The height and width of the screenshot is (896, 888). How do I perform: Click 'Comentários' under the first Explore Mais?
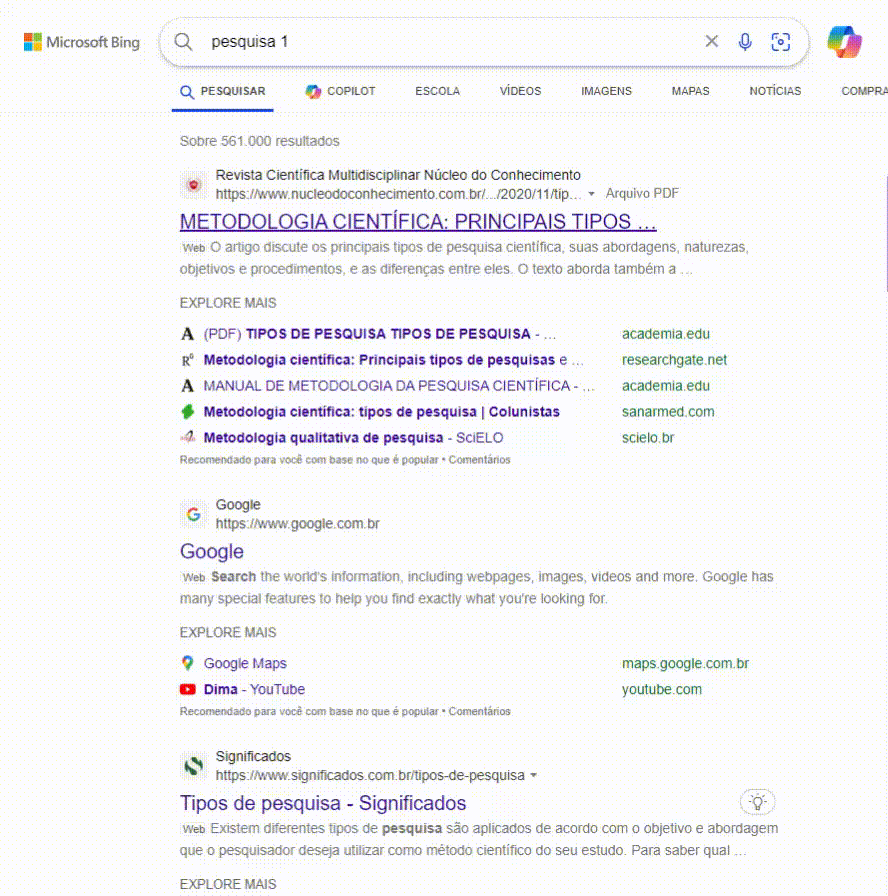coord(479,459)
